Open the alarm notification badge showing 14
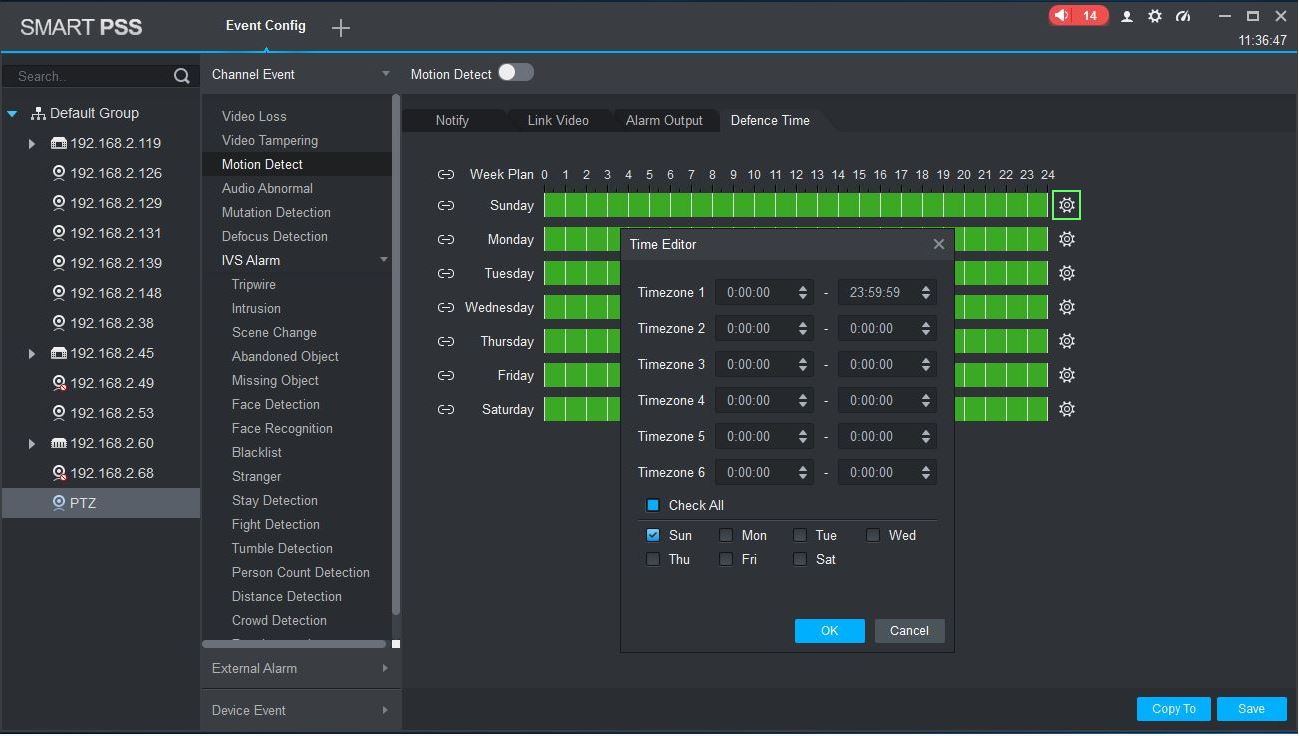This screenshot has width=1299, height=736. [x=1078, y=16]
